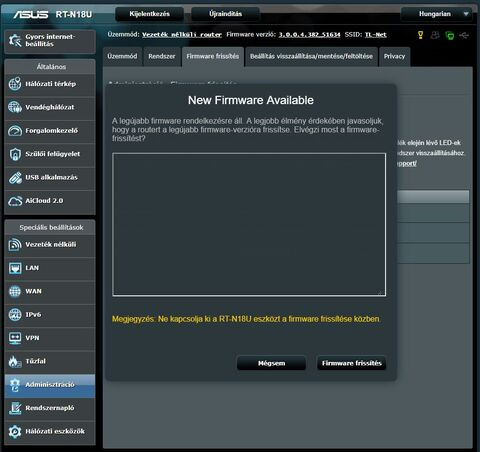Open firmware version 3.0.0.4.382_51634 link

click(x=309, y=35)
